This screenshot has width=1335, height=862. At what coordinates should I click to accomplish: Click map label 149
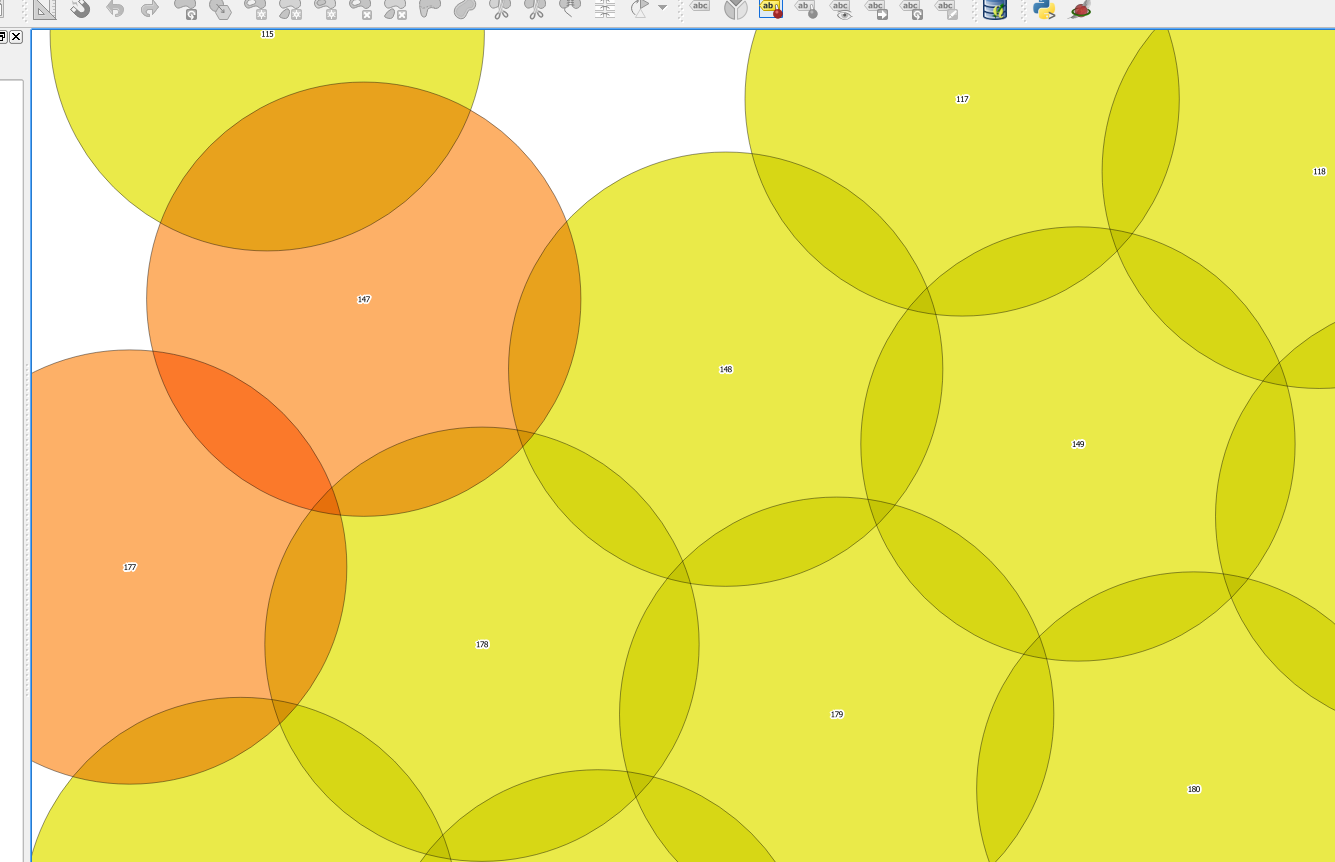[x=1078, y=444]
